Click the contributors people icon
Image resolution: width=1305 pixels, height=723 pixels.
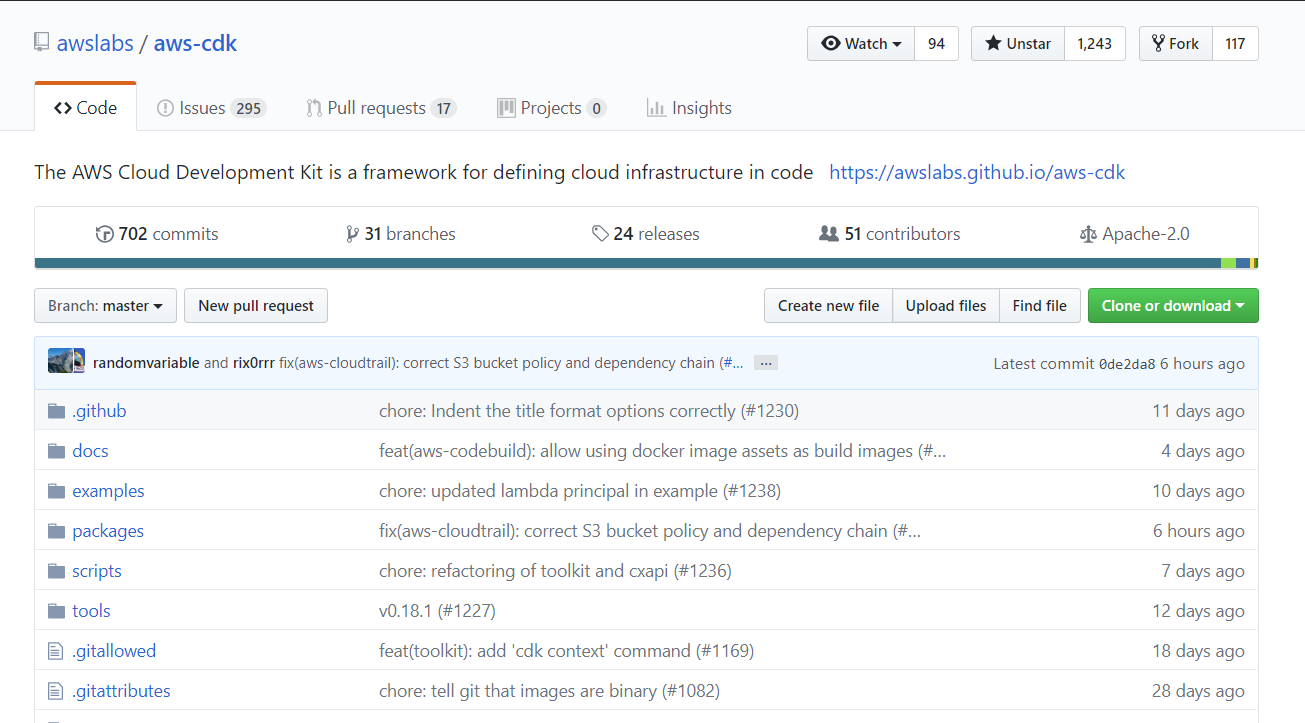pyautogui.click(x=828, y=234)
